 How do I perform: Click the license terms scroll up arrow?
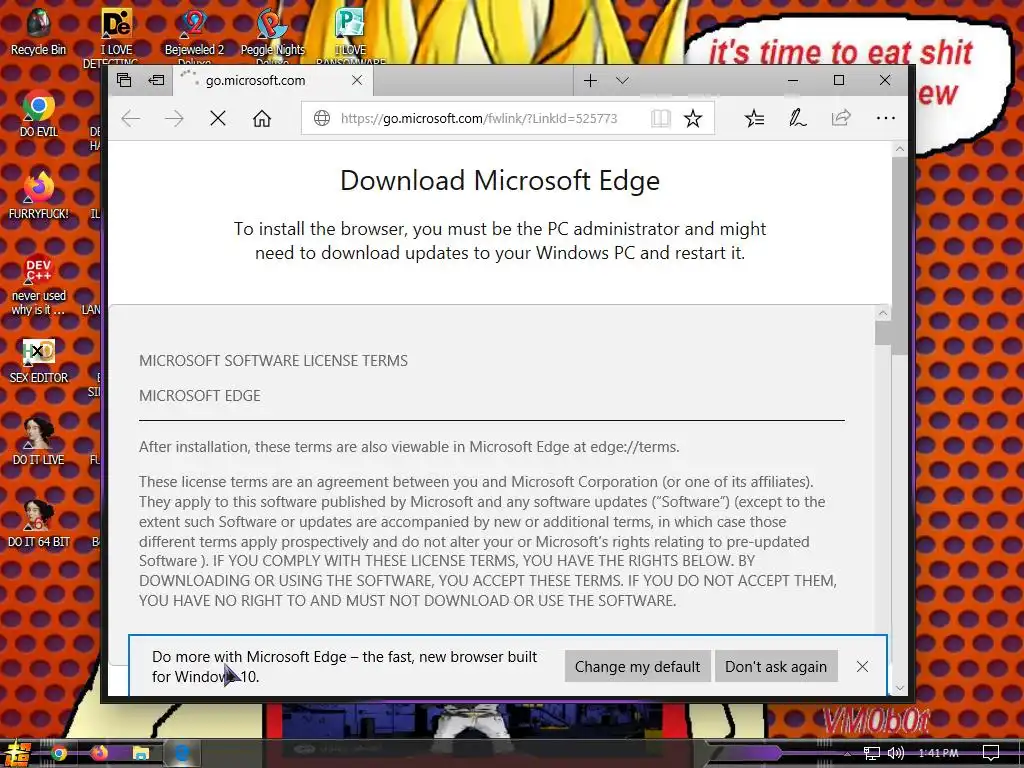click(883, 313)
